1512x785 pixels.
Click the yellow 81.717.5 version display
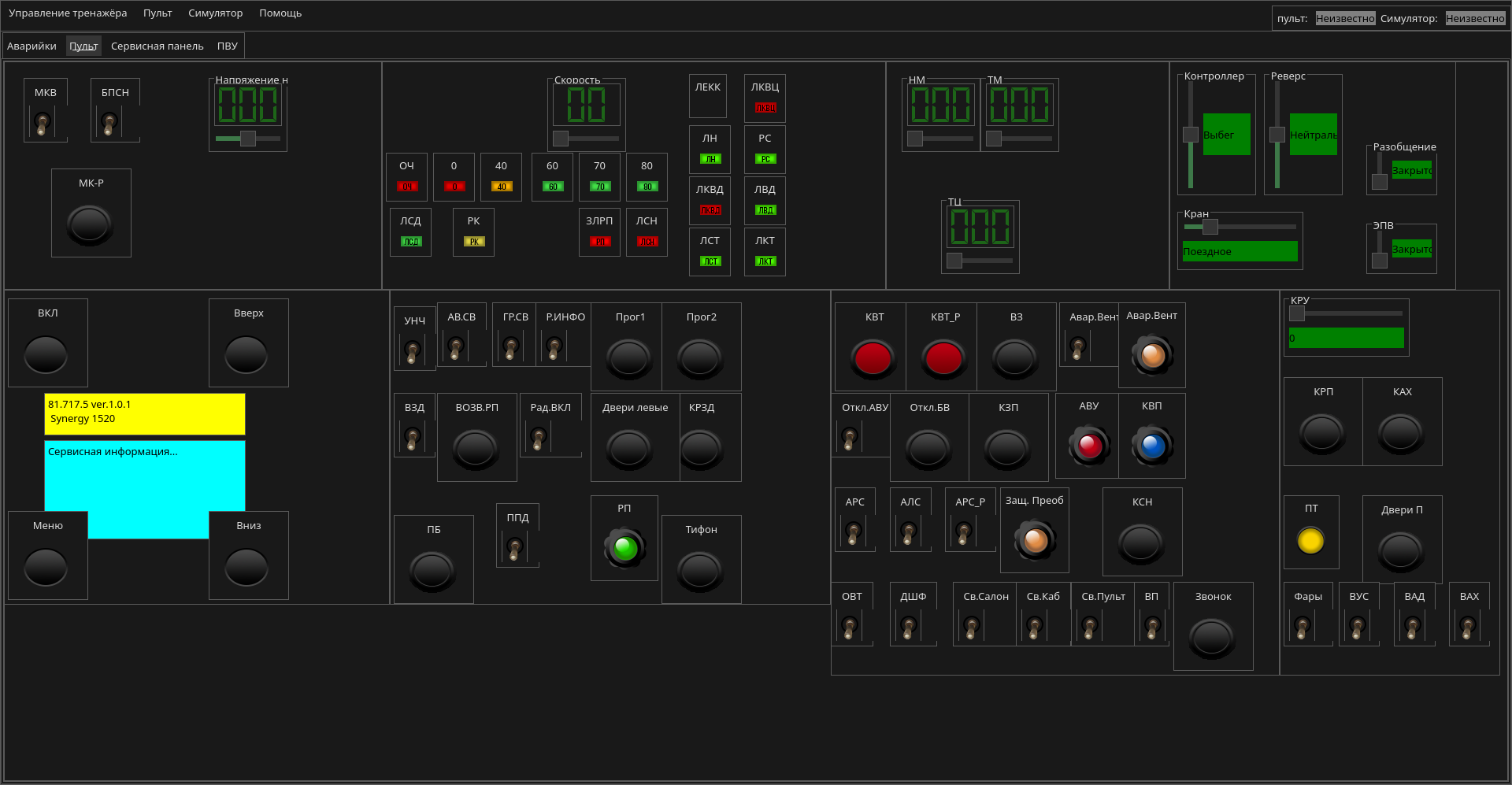(x=145, y=414)
